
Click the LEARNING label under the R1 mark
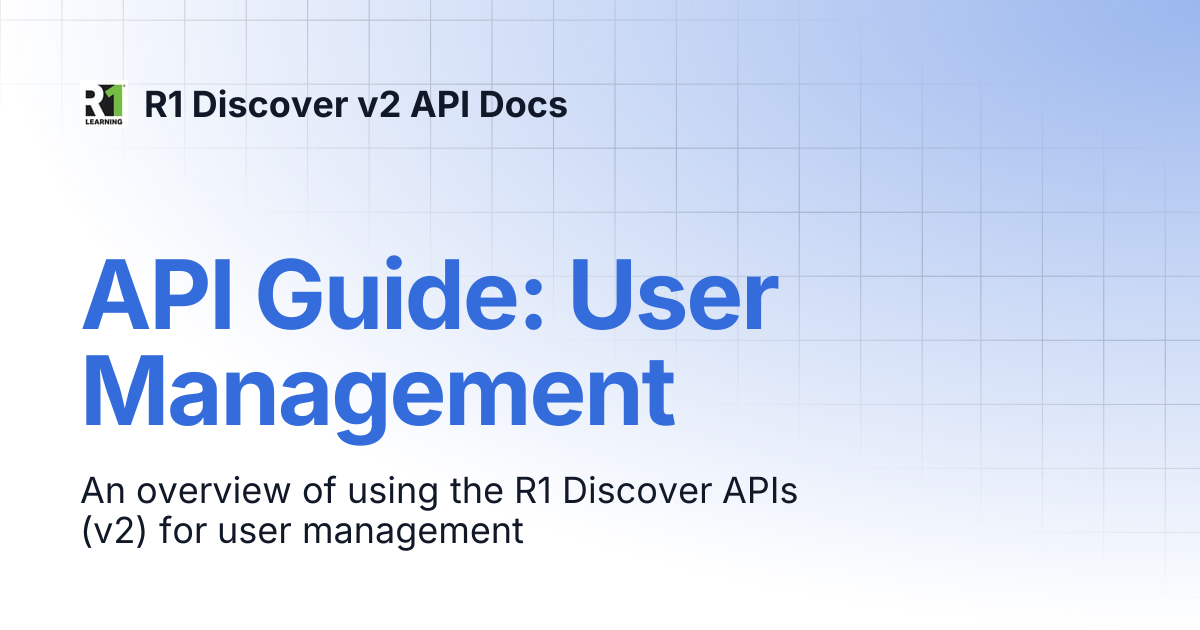[104, 122]
